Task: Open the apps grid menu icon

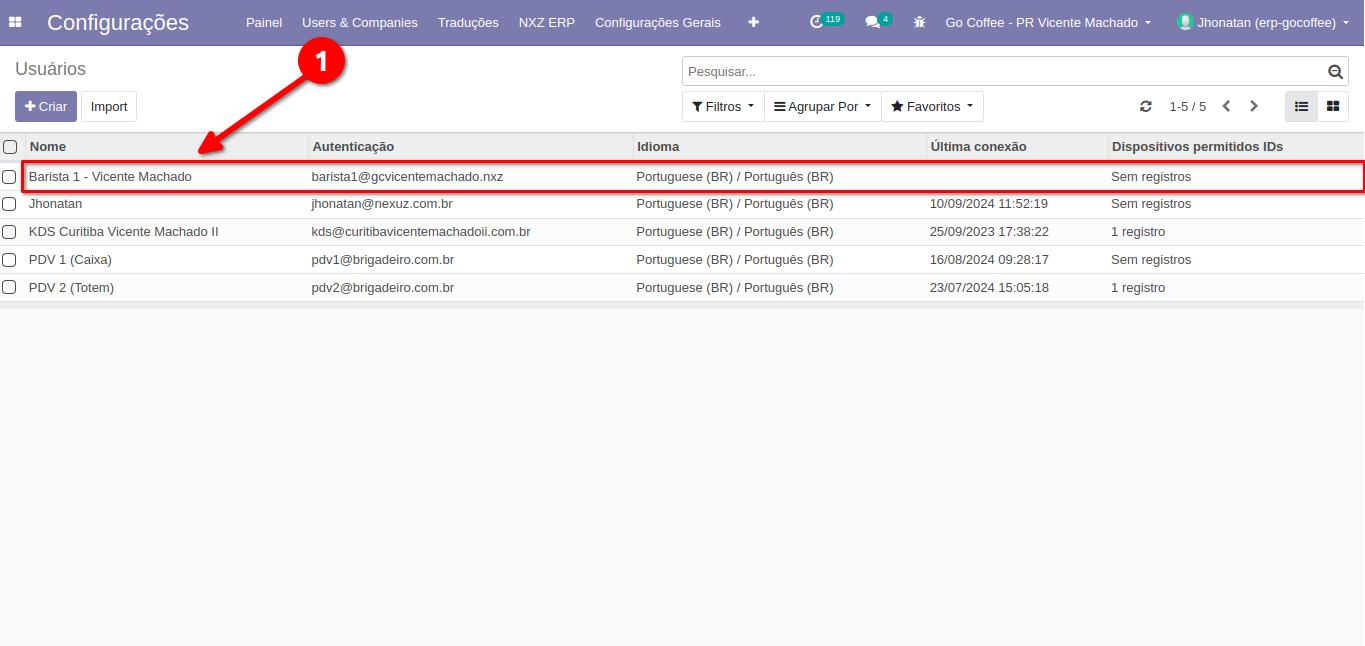Action: coord(15,22)
